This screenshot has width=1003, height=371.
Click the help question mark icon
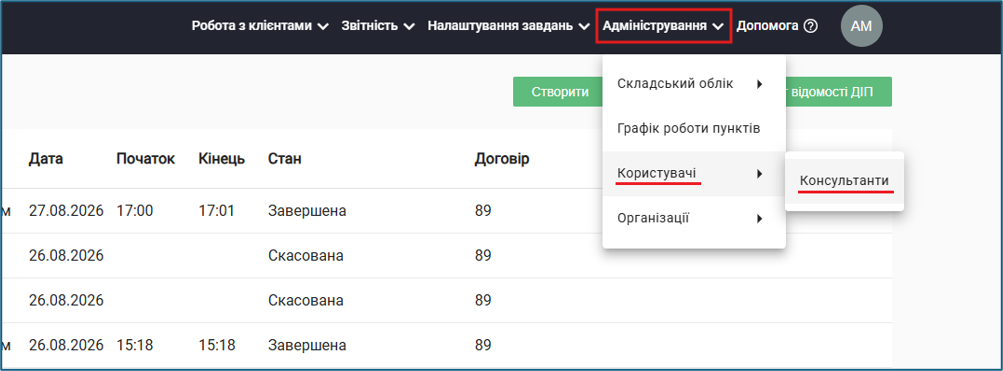pyautogui.click(x=810, y=26)
